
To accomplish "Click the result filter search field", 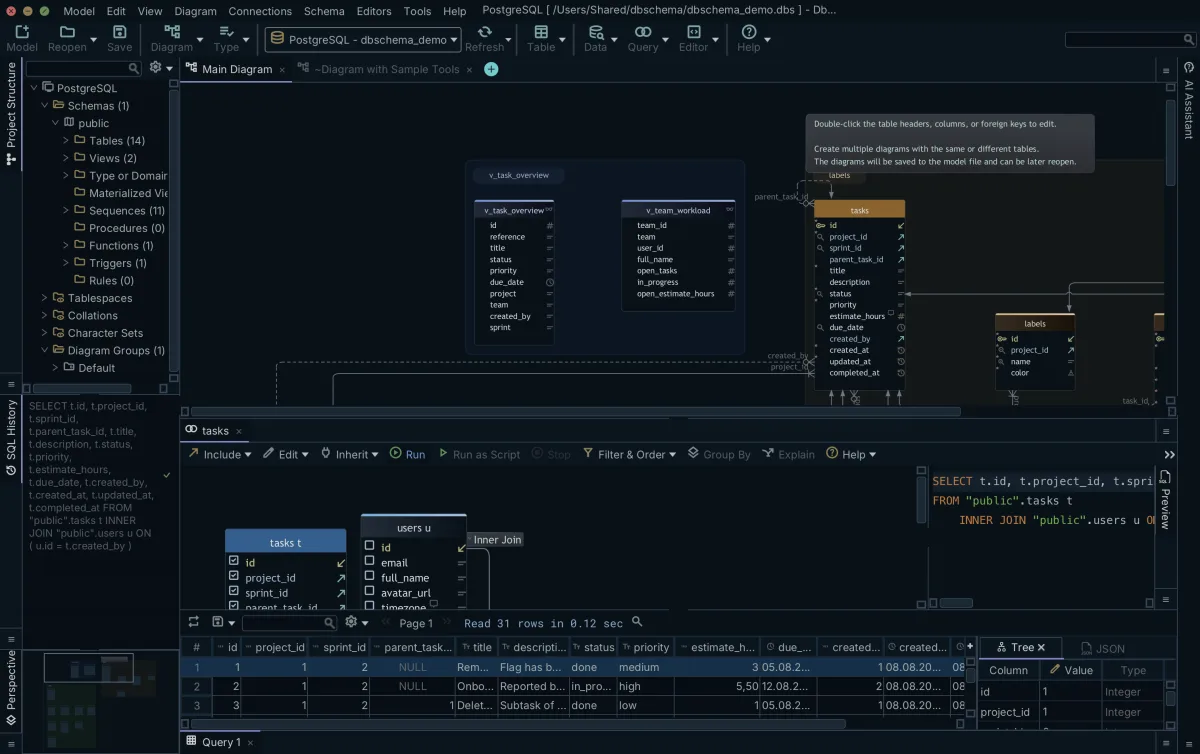I will point(290,622).
